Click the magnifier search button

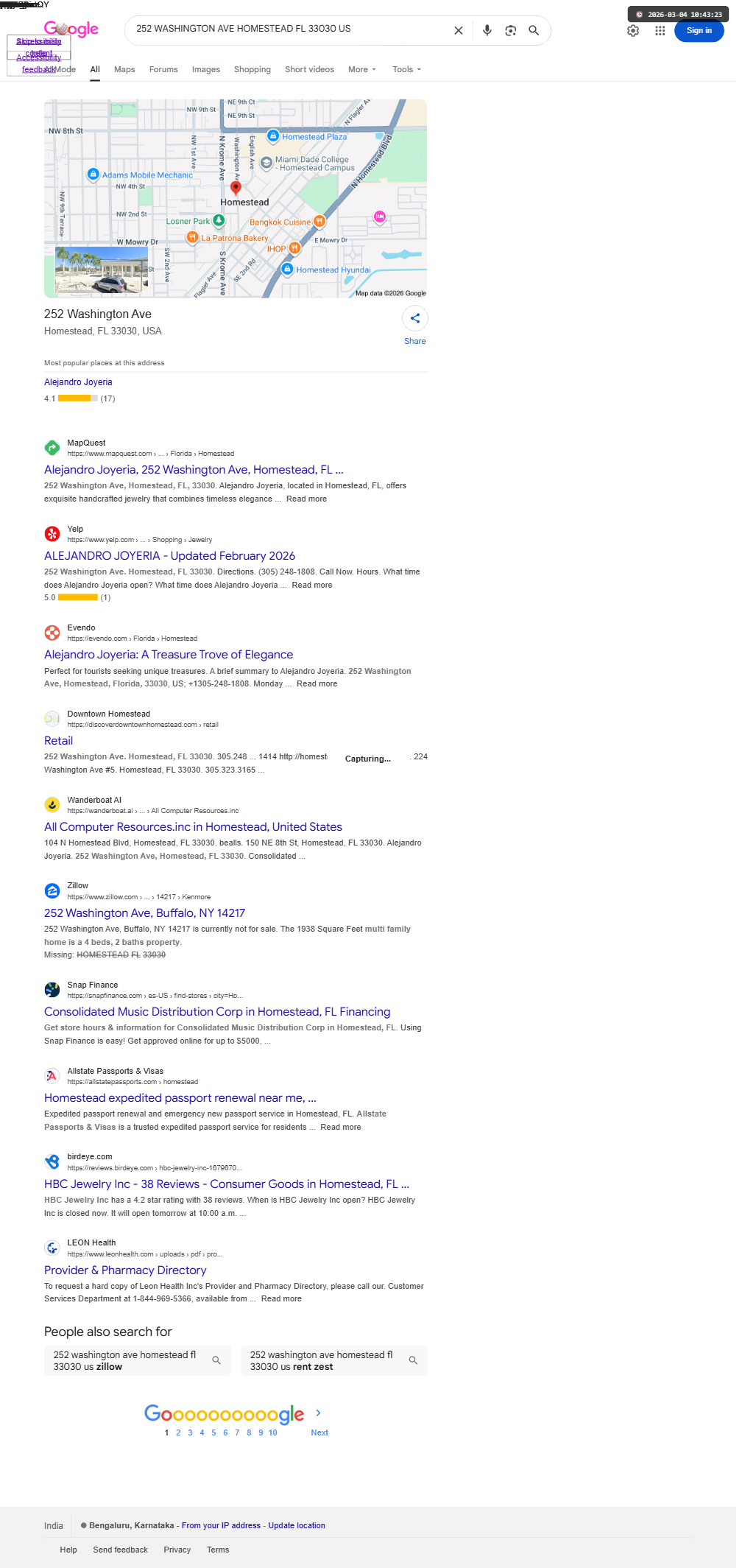[534, 31]
